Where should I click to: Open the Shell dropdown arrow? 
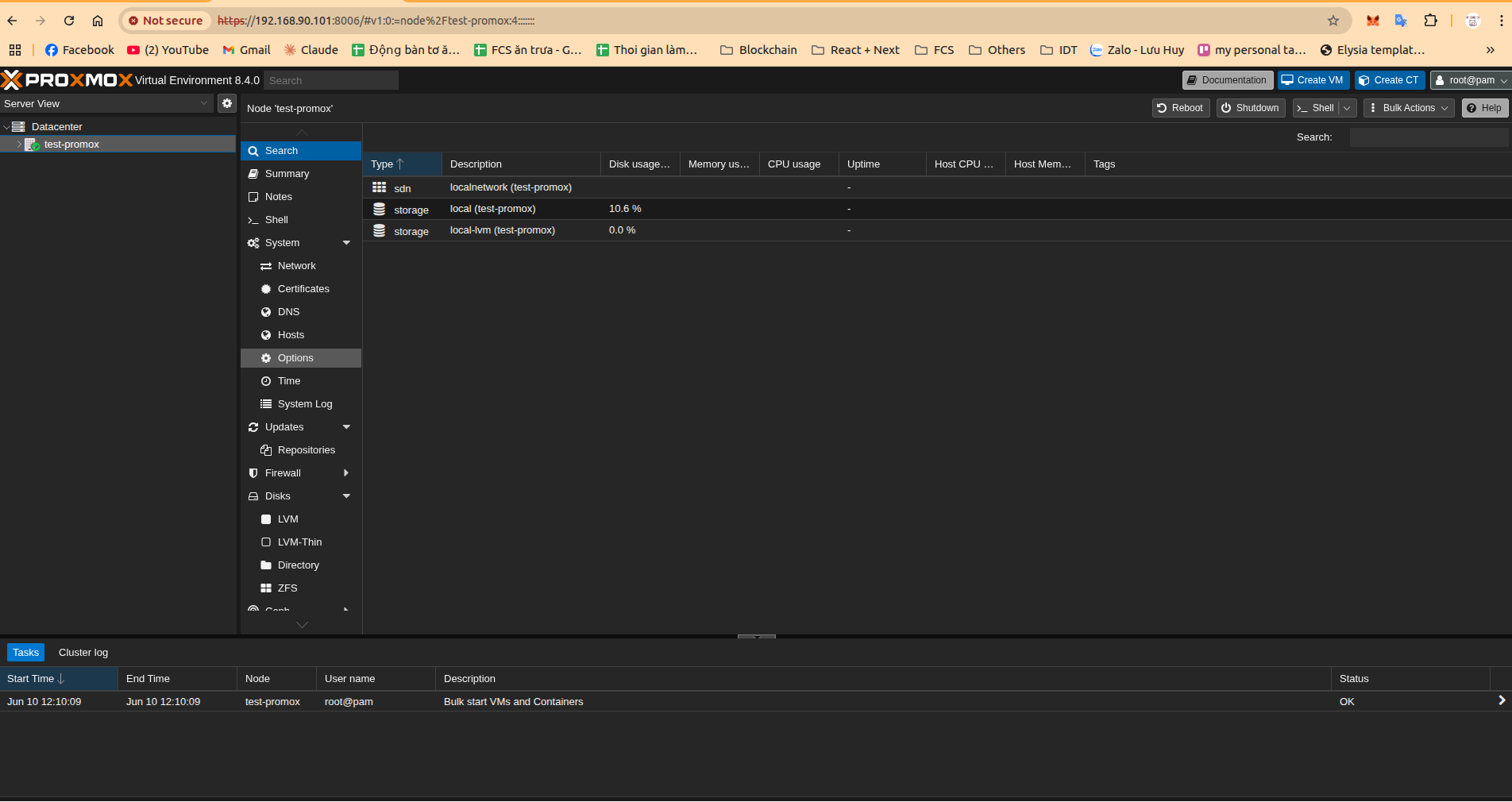1348,107
